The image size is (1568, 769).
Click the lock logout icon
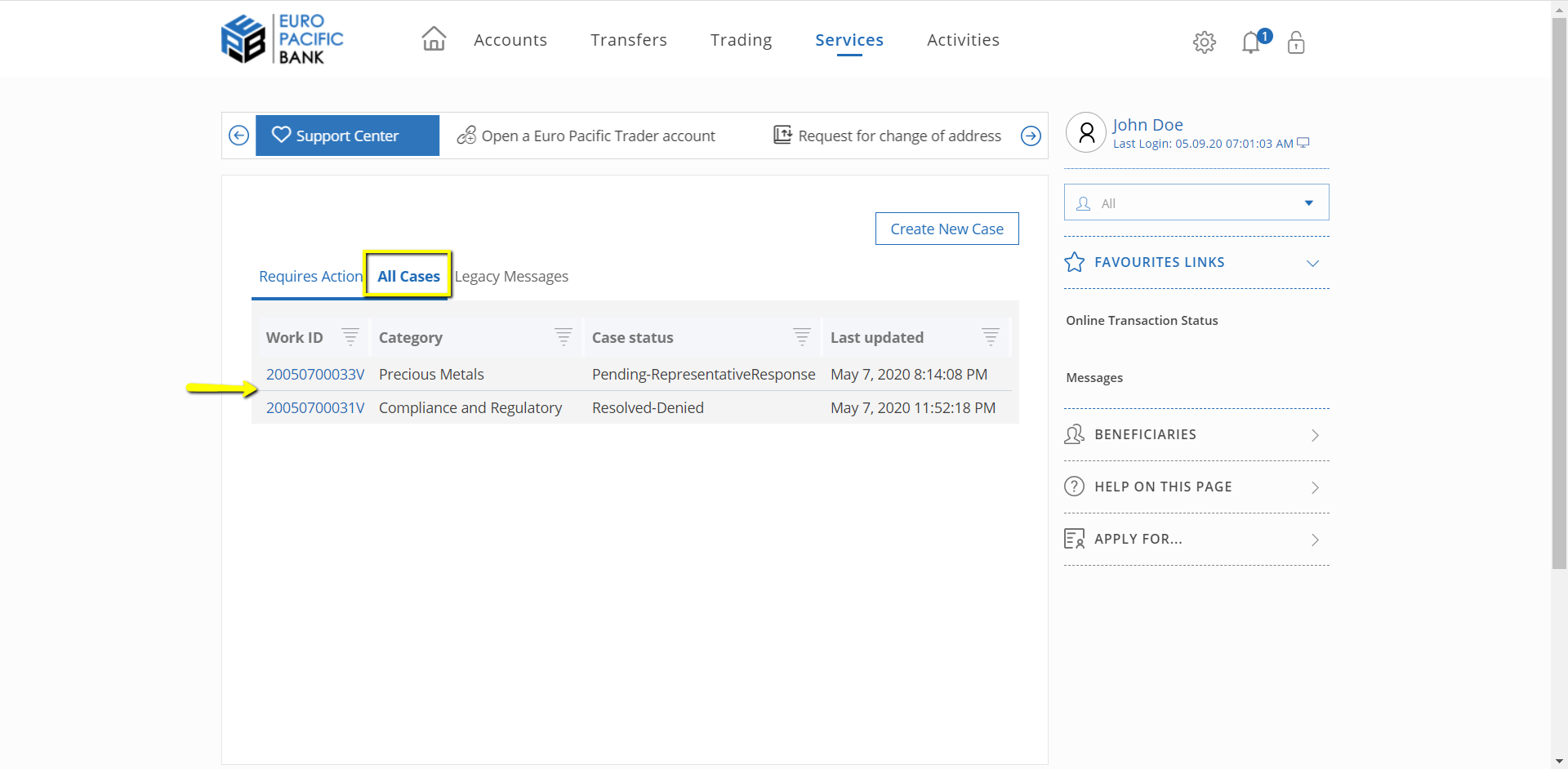click(1296, 42)
